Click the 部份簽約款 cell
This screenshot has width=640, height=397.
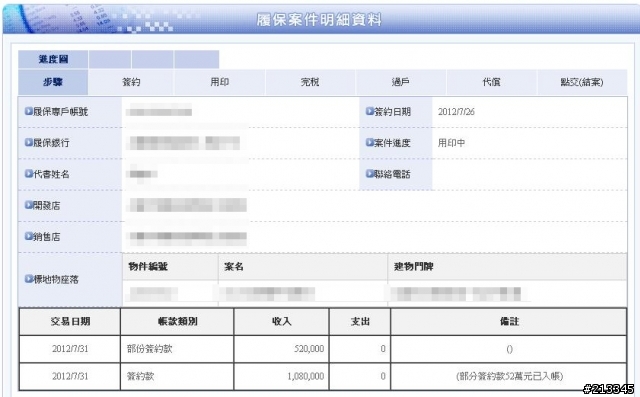(177, 349)
